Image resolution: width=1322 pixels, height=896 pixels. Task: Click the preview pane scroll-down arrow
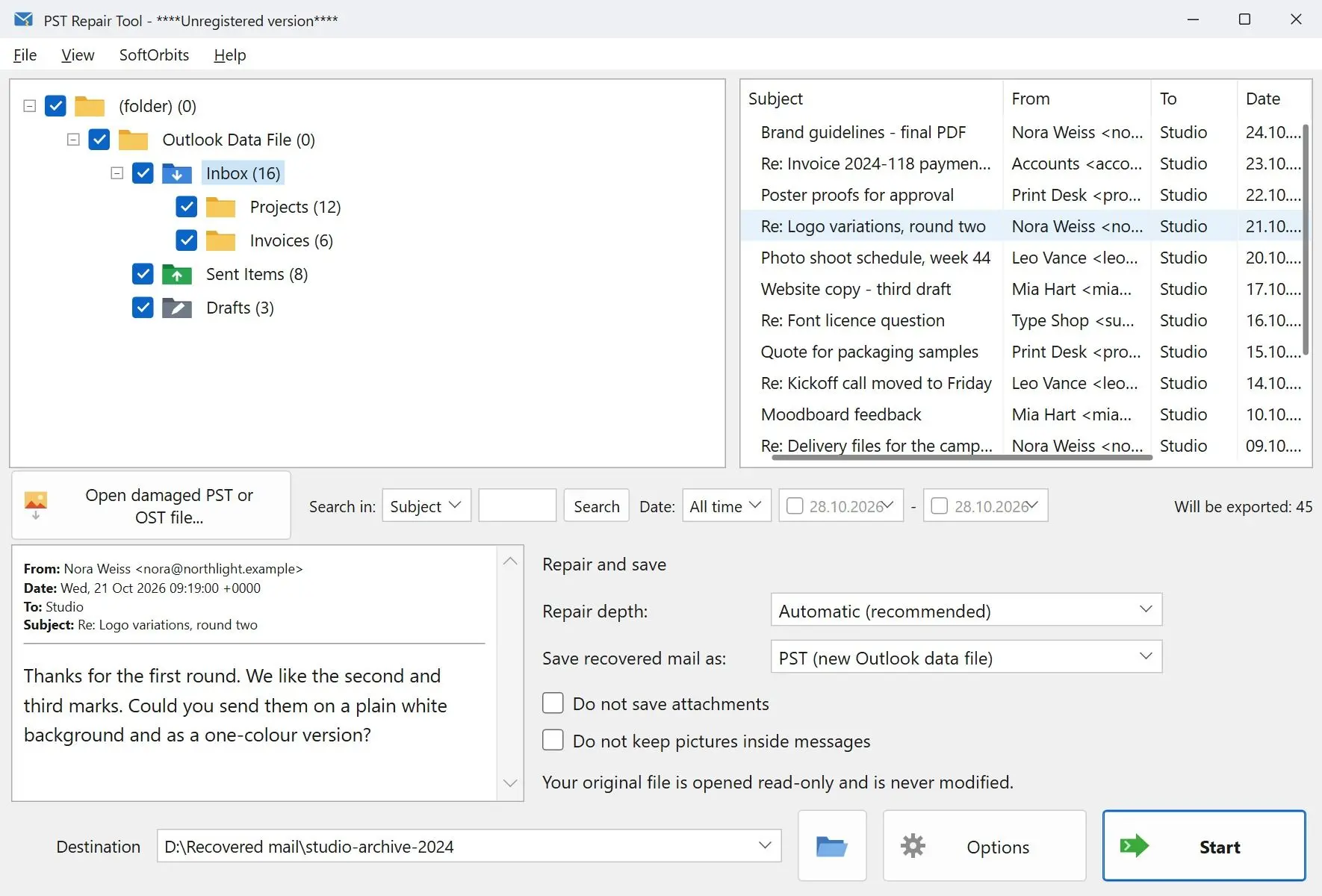(x=510, y=783)
